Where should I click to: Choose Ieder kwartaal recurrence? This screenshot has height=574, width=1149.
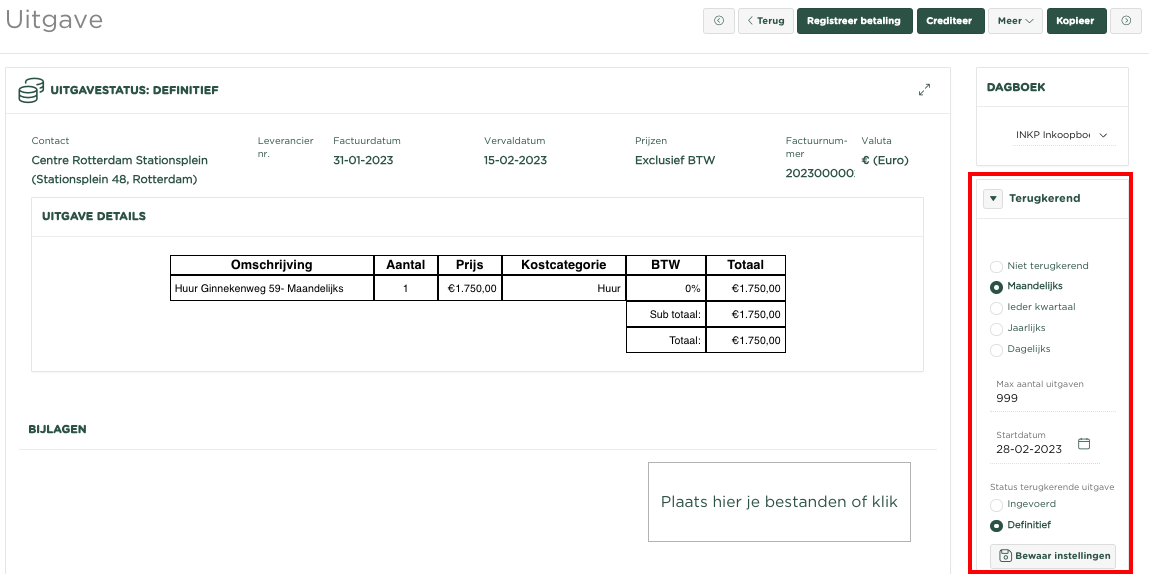pos(996,308)
